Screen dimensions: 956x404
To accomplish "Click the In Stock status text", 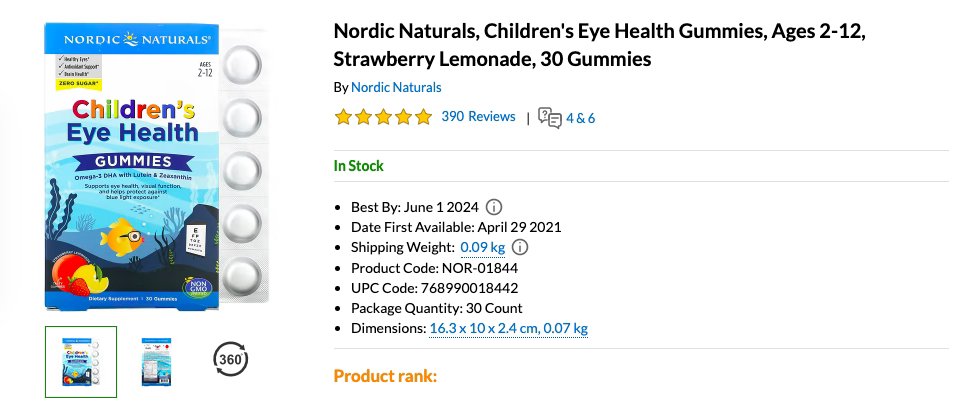I will [358, 165].
